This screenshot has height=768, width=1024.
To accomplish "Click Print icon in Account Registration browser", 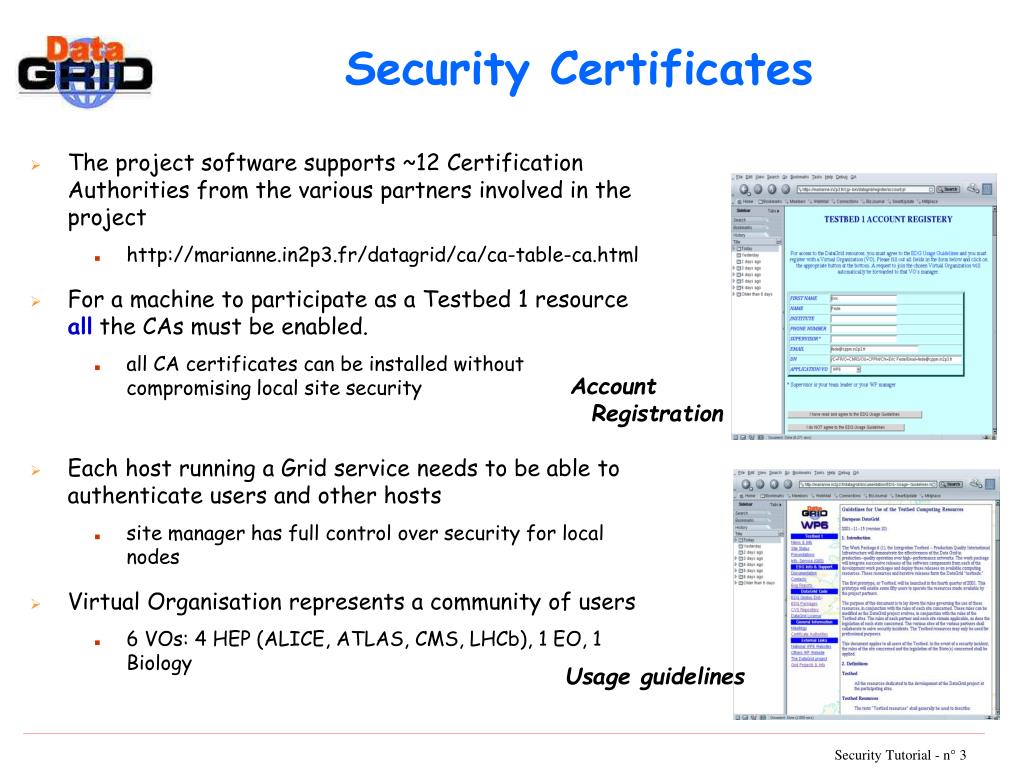I will 973,188.
